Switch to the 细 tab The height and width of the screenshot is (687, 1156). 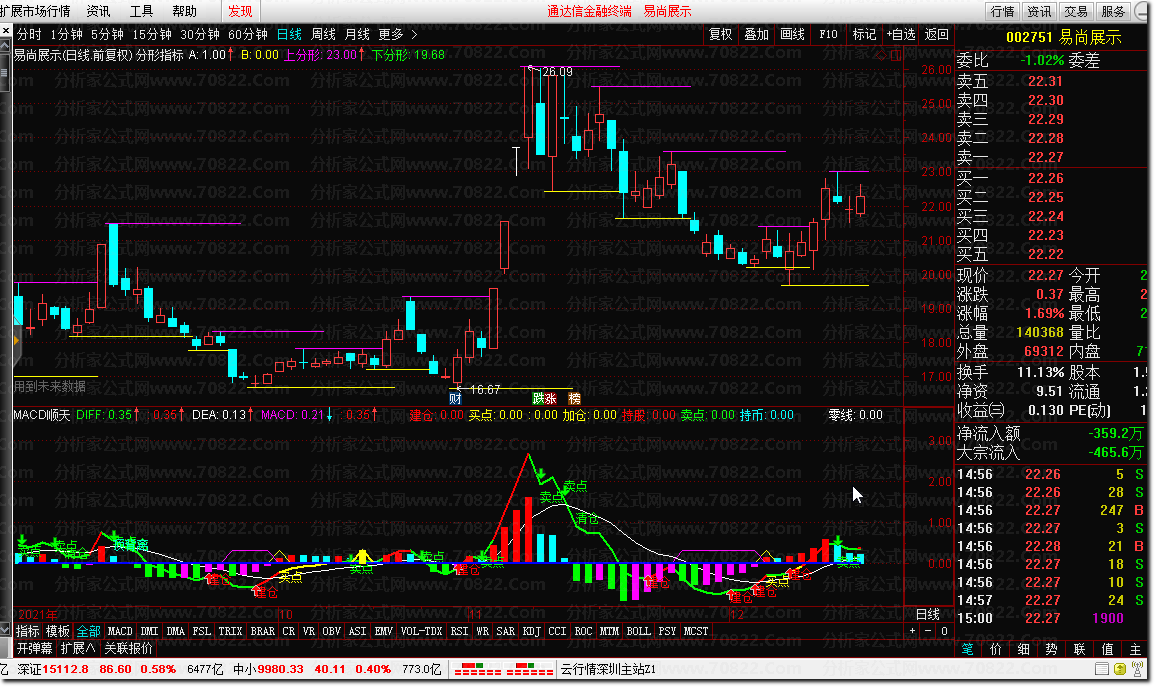coord(1024,649)
